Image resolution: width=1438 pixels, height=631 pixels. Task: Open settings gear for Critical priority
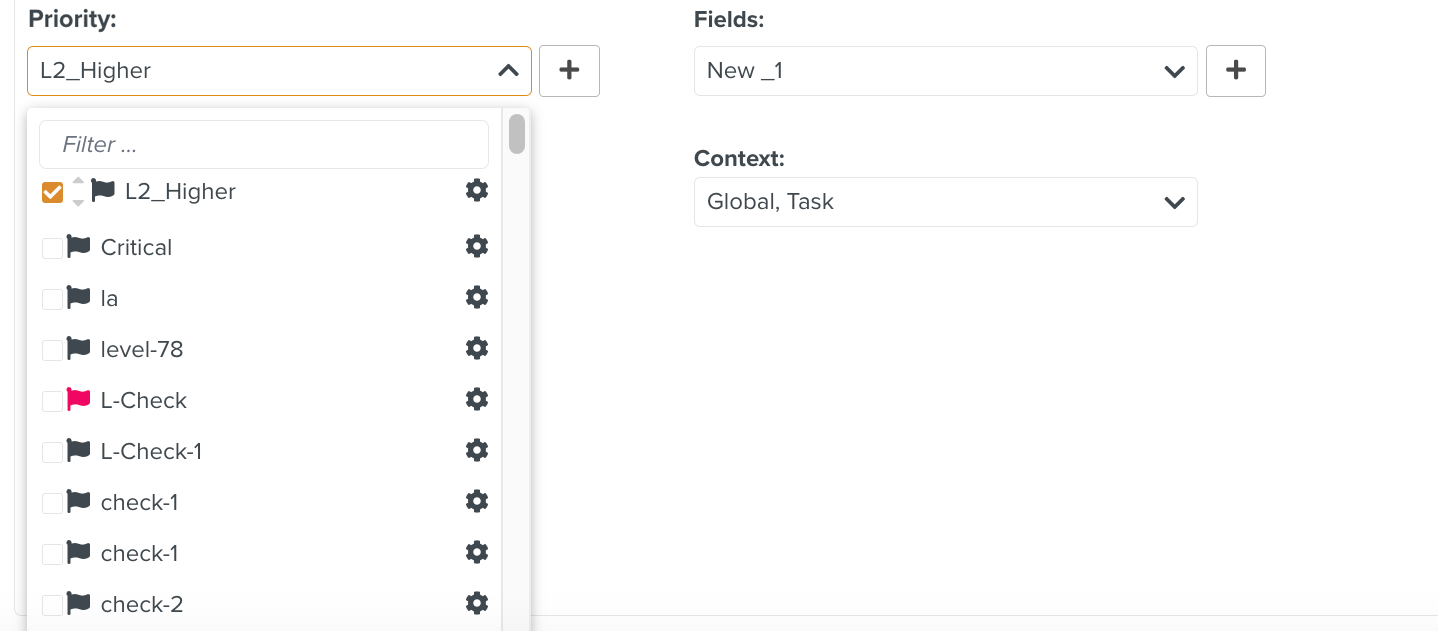click(477, 246)
